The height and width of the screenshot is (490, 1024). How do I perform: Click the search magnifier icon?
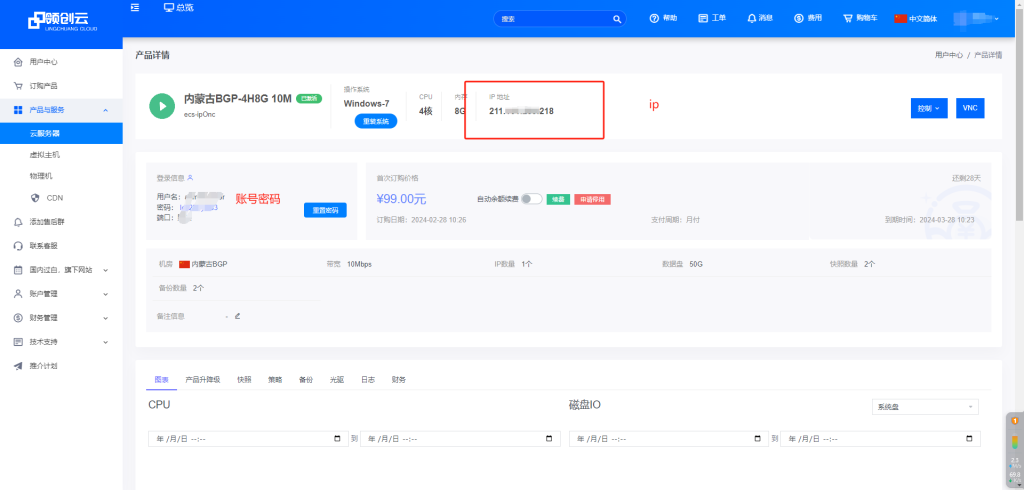[x=616, y=18]
